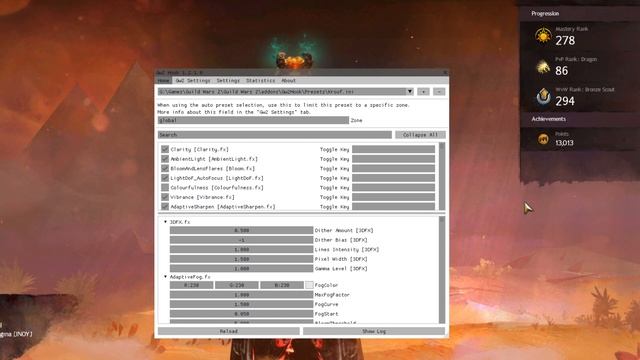Open the preset path dropdown
Image resolution: width=640 pixels, height=360 pixels.
pyautogui.click(x=410, y=91)
